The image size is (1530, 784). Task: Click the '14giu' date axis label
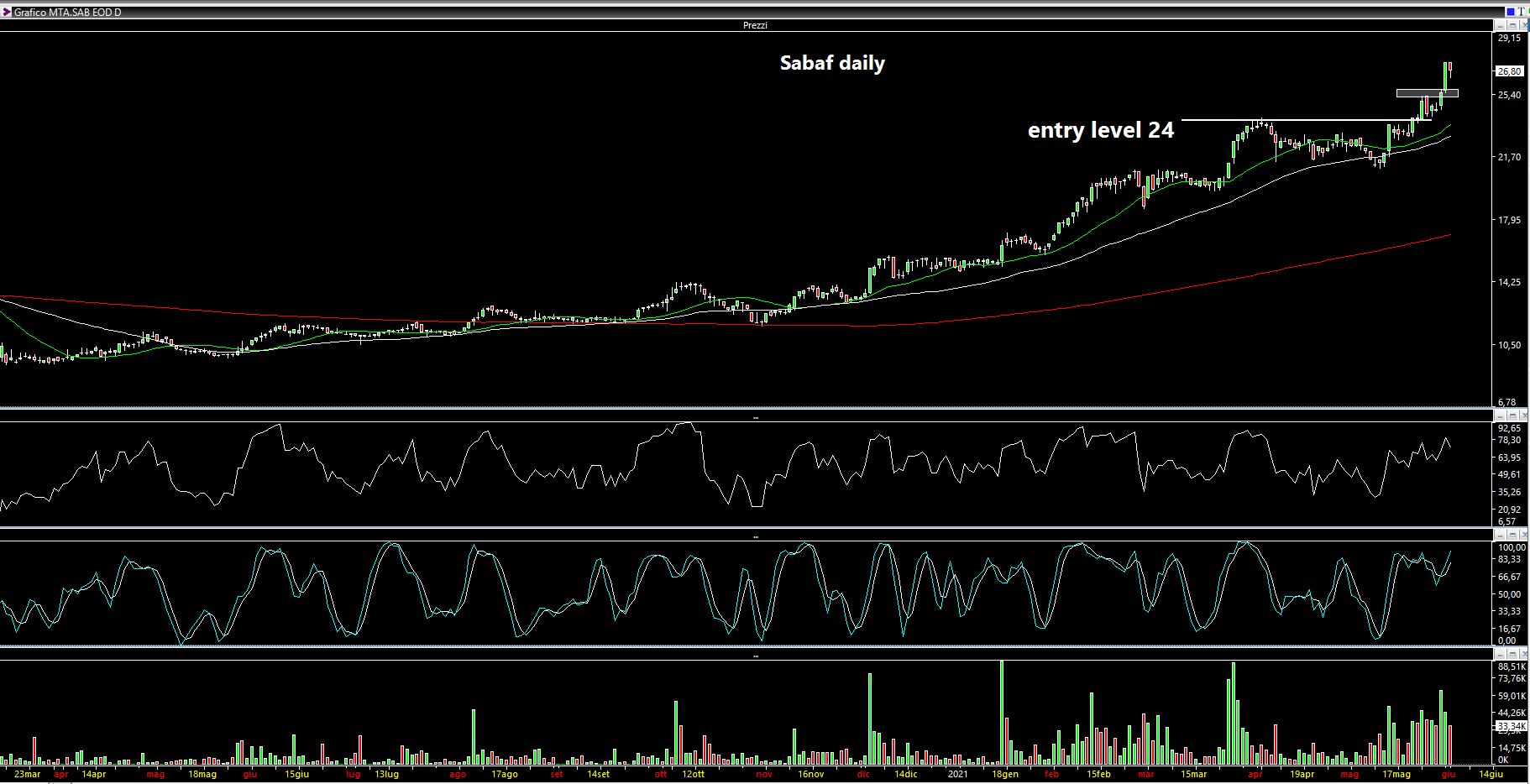(x=1491, y=774)
